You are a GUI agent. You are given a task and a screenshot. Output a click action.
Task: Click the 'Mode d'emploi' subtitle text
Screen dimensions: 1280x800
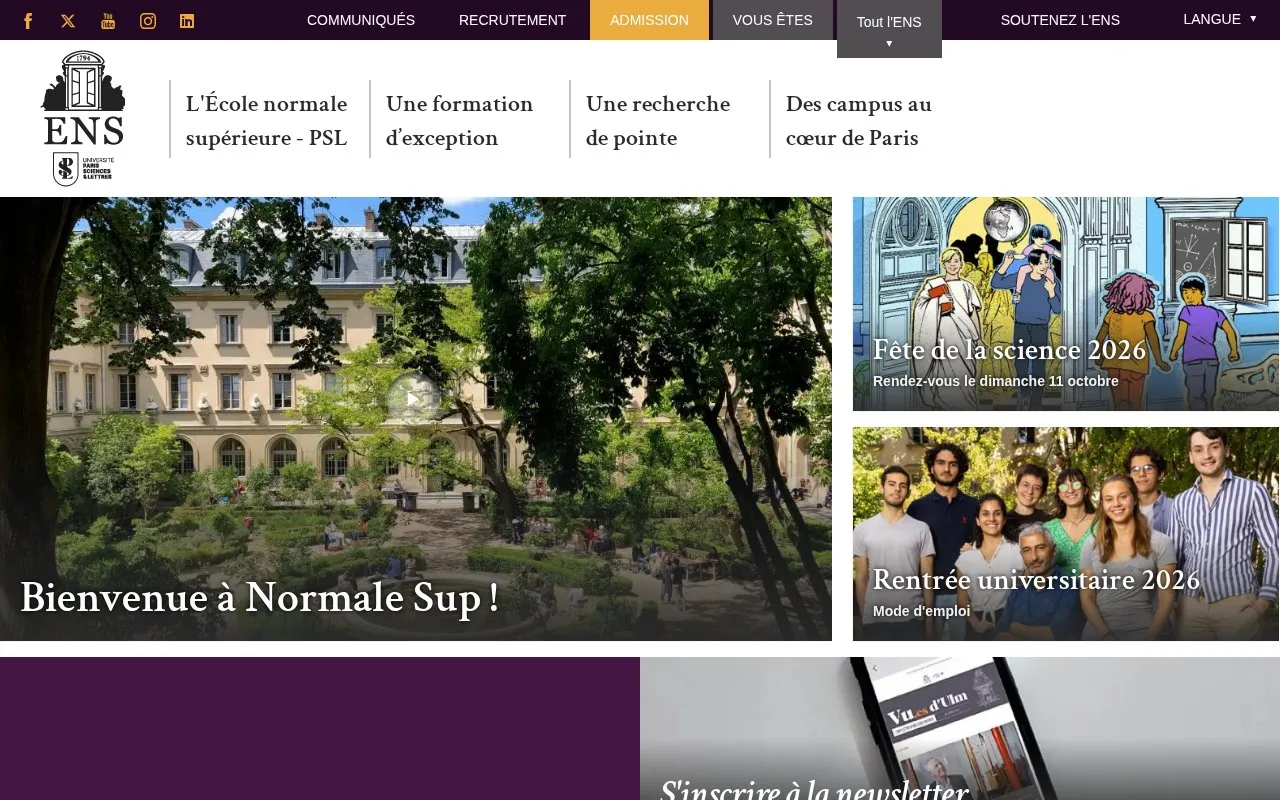(921, 611)
